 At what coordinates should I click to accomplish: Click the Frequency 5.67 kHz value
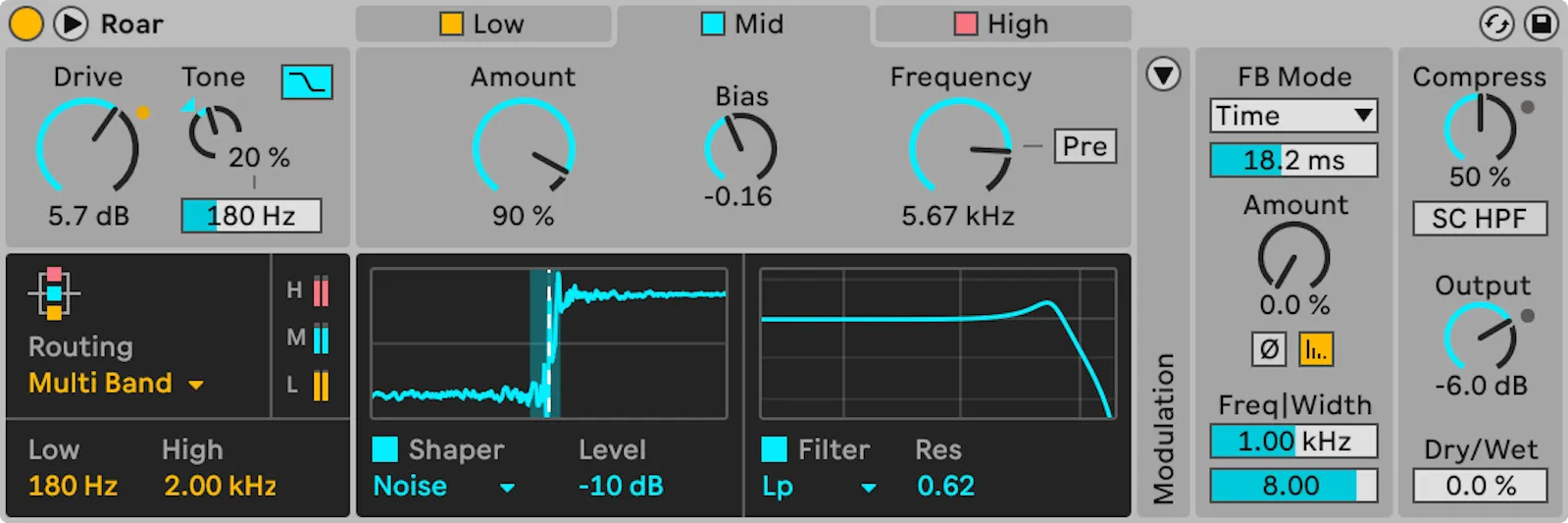pos(958,216)
